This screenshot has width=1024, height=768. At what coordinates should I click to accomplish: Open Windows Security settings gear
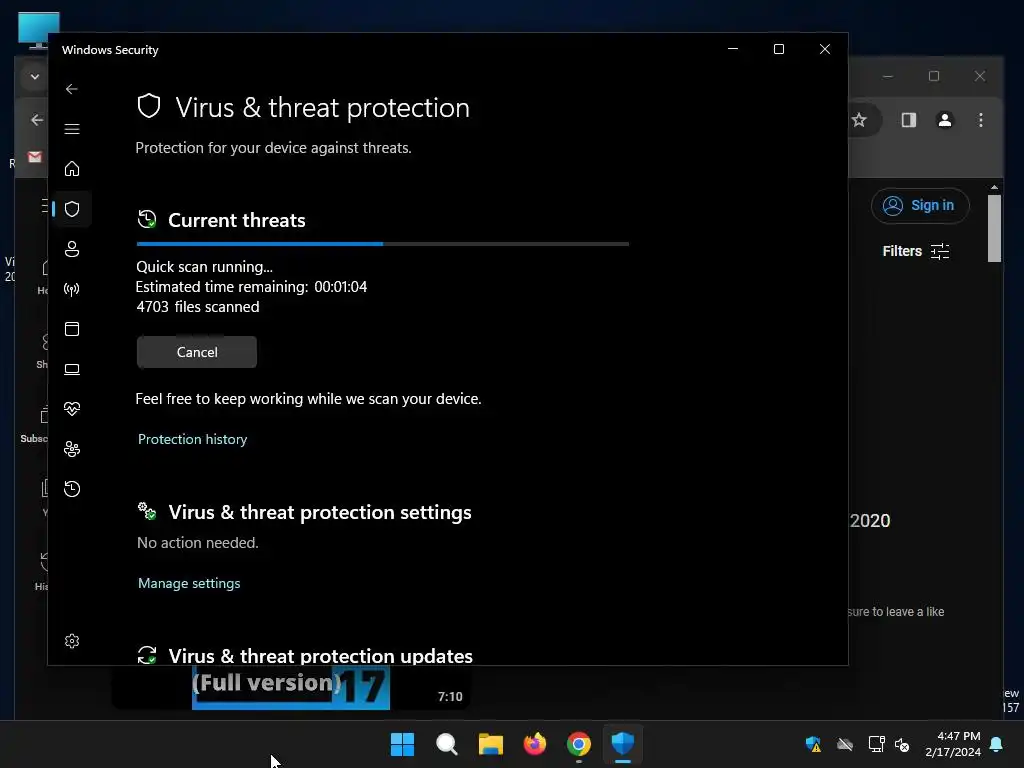coord(72,641)
